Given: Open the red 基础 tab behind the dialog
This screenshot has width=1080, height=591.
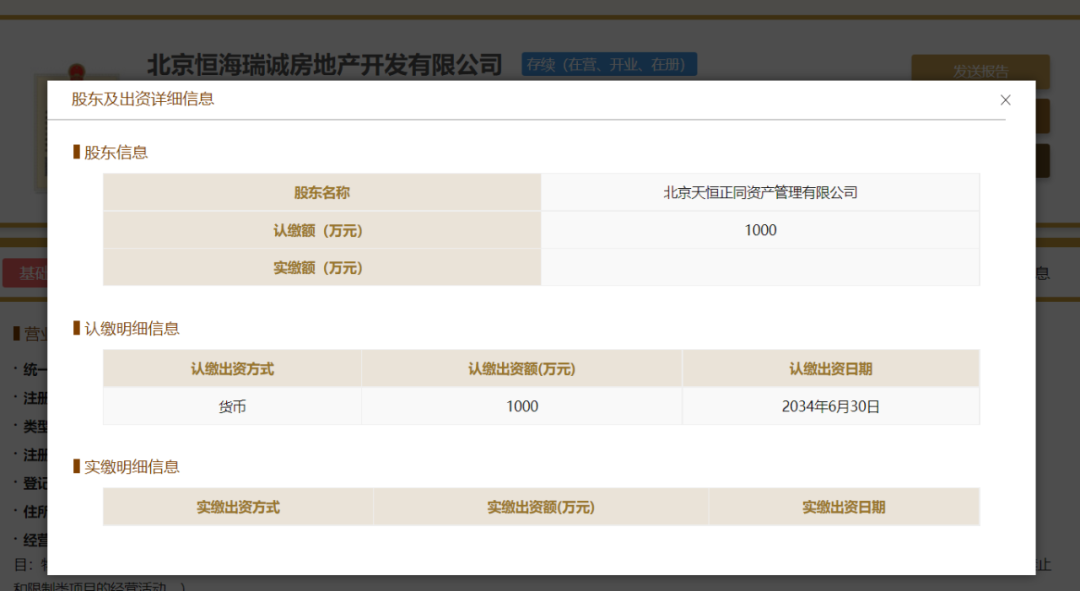Looking at the screenshot, I should tap(25, 273).
